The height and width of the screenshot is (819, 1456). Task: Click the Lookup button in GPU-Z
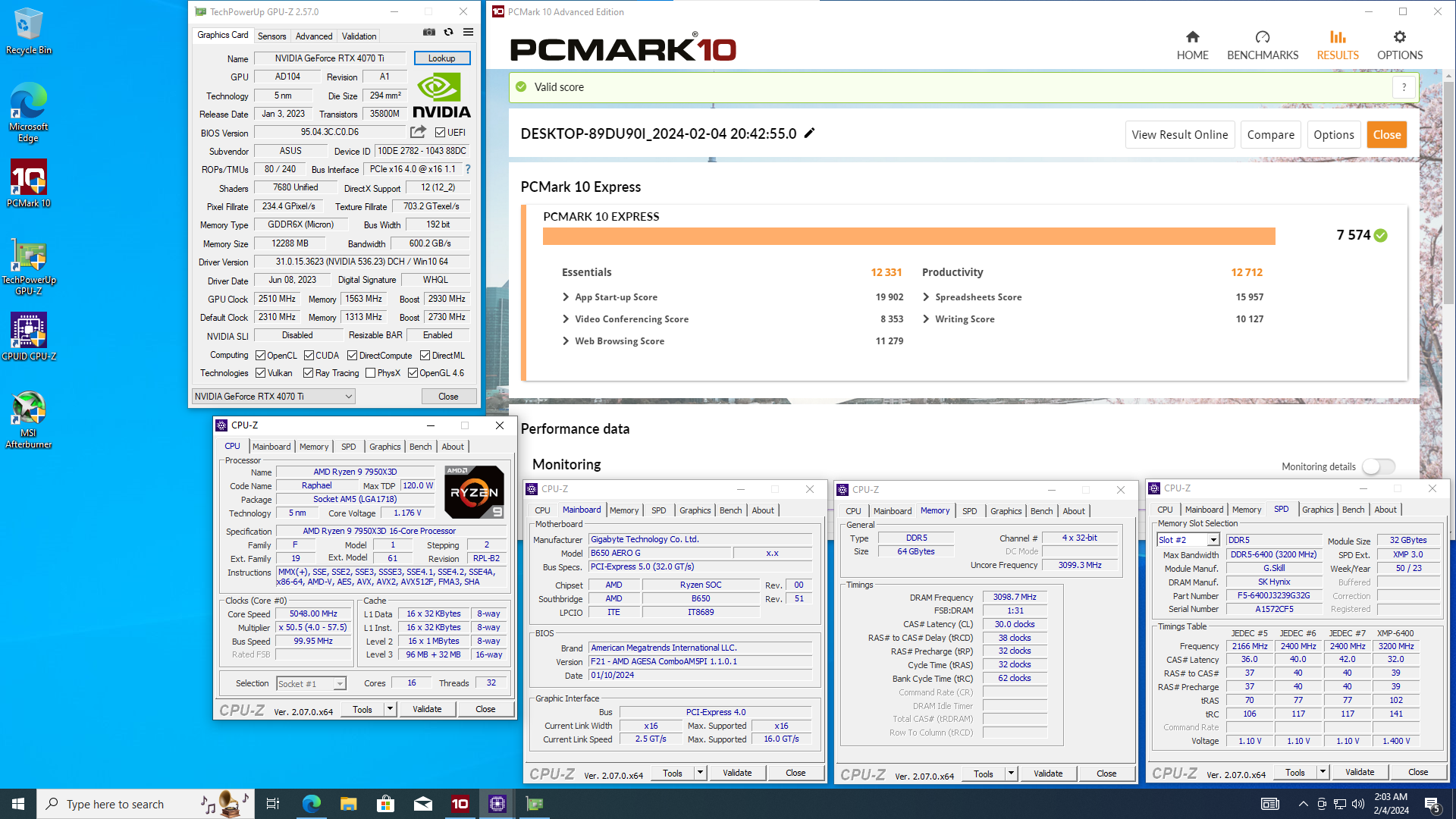pyautogui.click(x=442, y=58)
